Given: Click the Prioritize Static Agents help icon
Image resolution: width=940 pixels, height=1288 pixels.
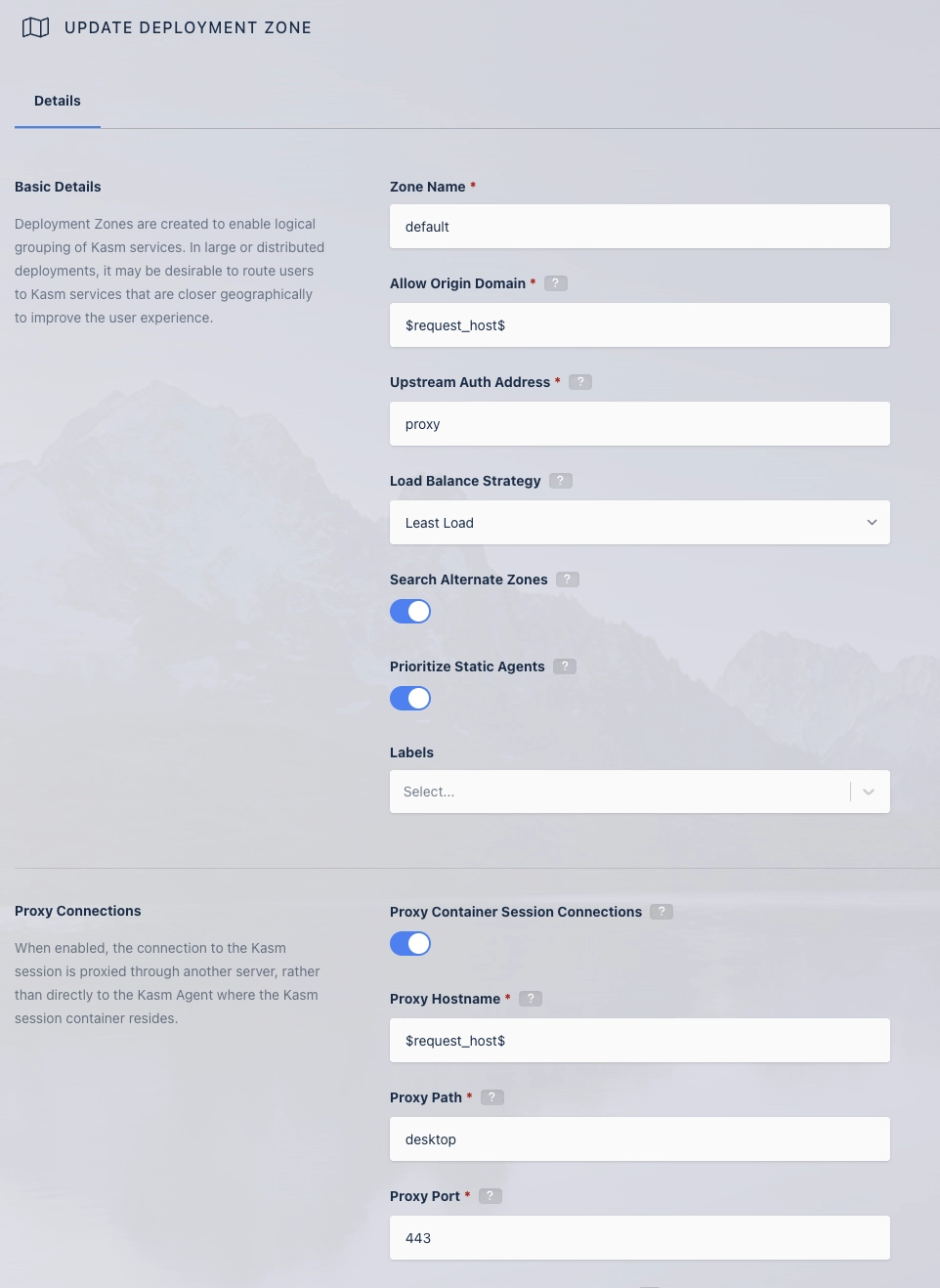Looking at the screenshot, I should [x=565, y=666].
